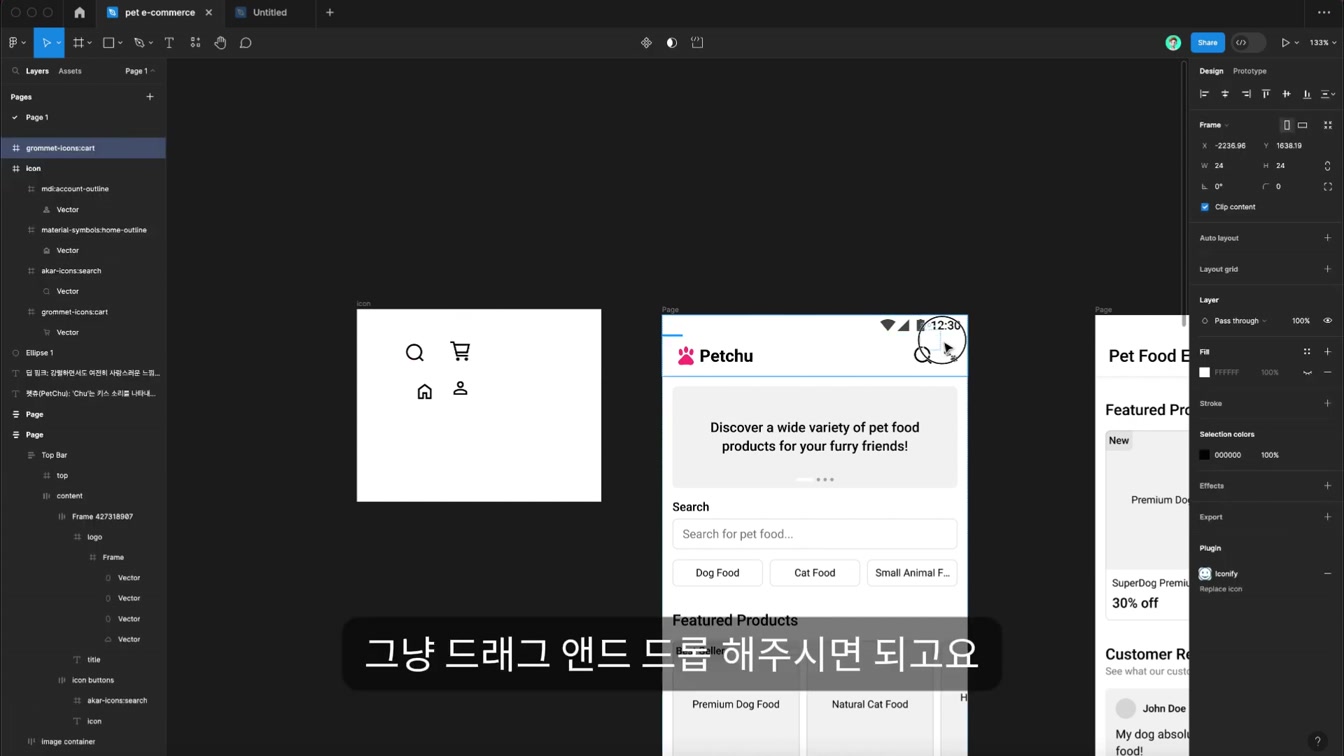Select the grommet-icons:cart top layer
Image resolution: width=1344 pixels, height=756 pixels.
click(x=83, y=148)
